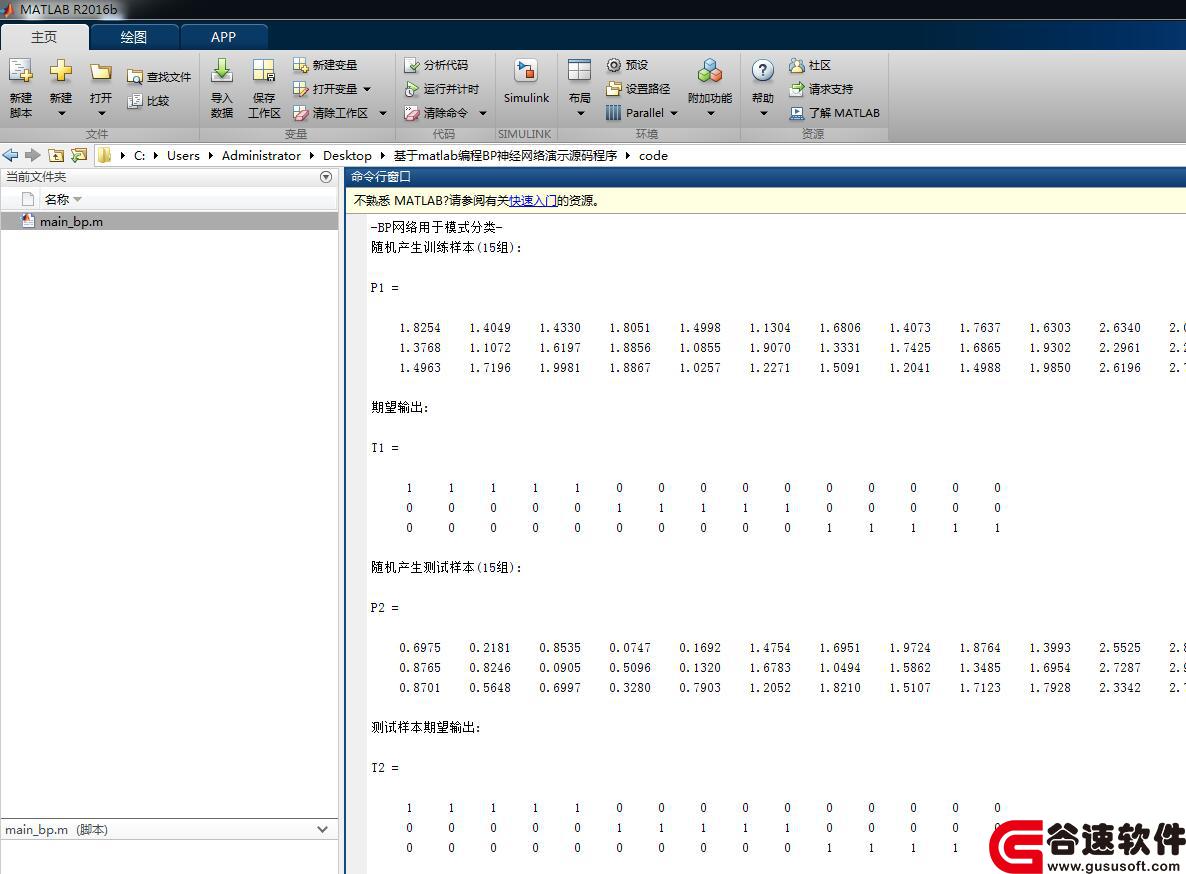The height and width of the screenshot is (874, 1186).
Task: Expand Open Variable dropdown arrow
Action: click(367, 89)
